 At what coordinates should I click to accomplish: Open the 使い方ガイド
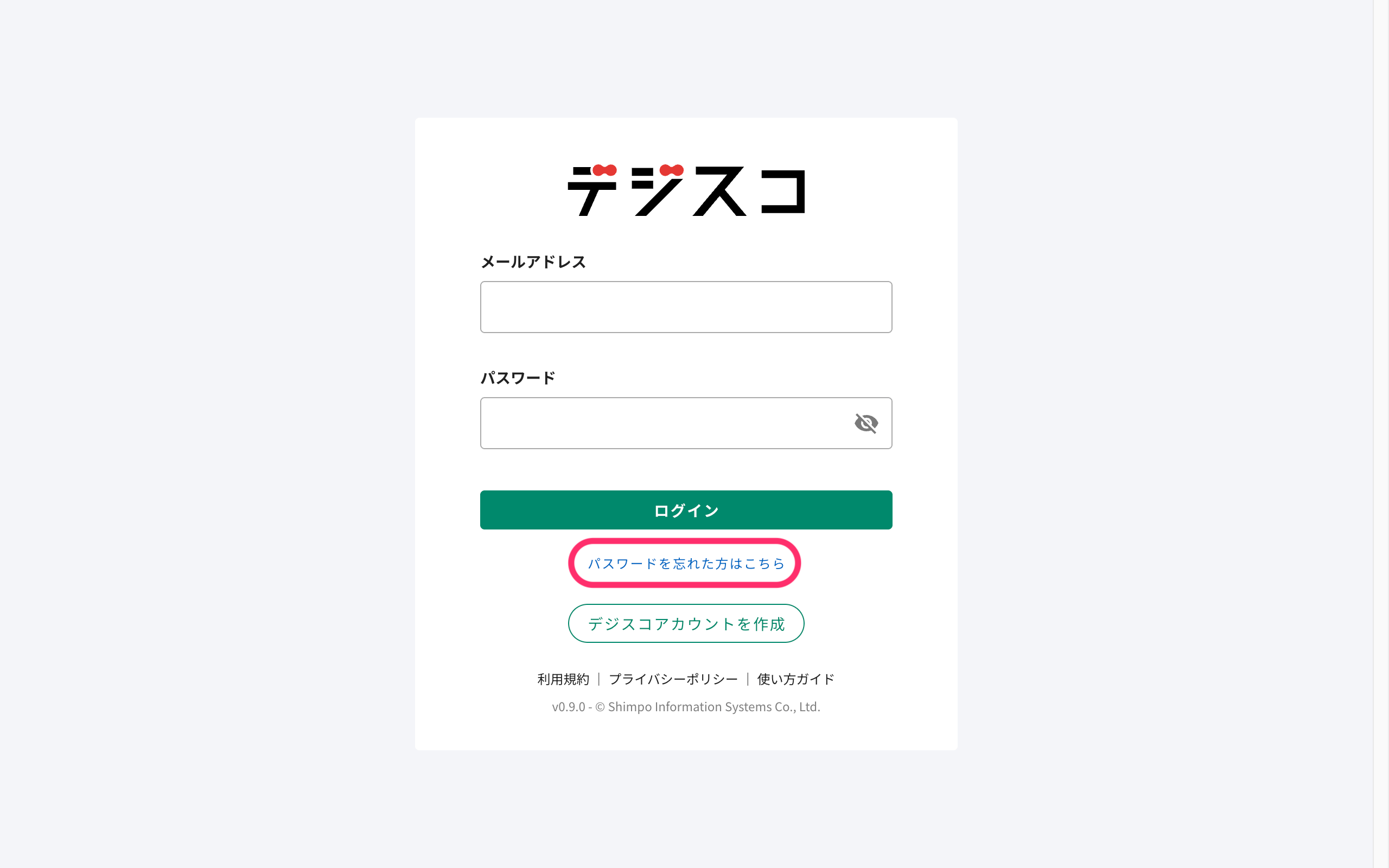point(794,679)
